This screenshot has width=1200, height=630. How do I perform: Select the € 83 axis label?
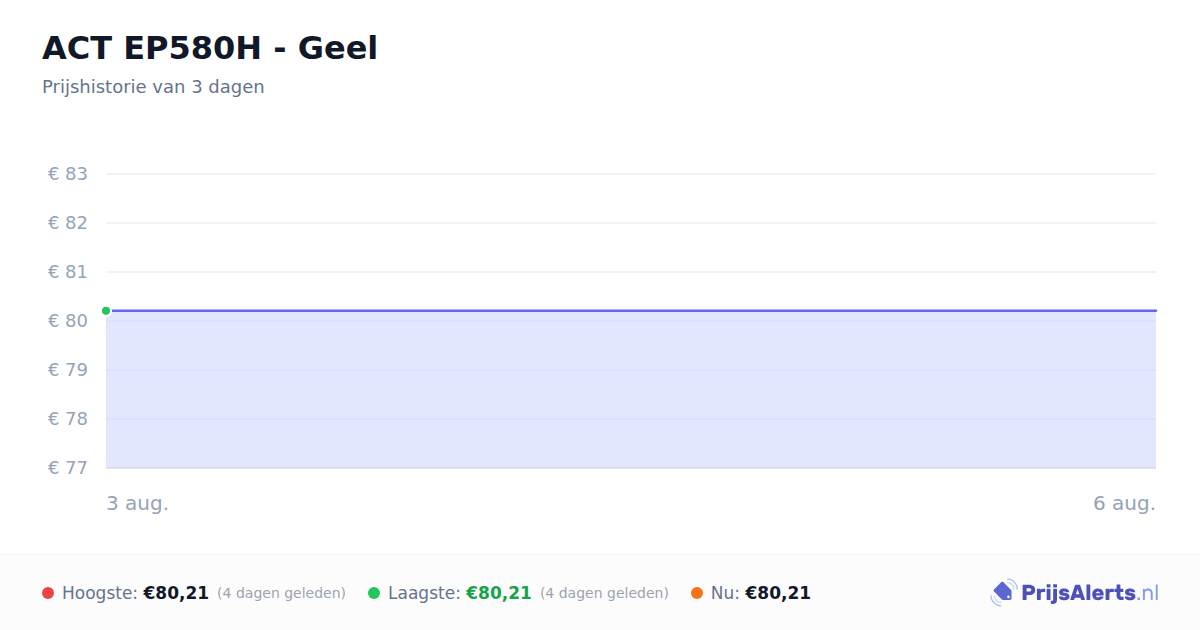click(68, 174)
